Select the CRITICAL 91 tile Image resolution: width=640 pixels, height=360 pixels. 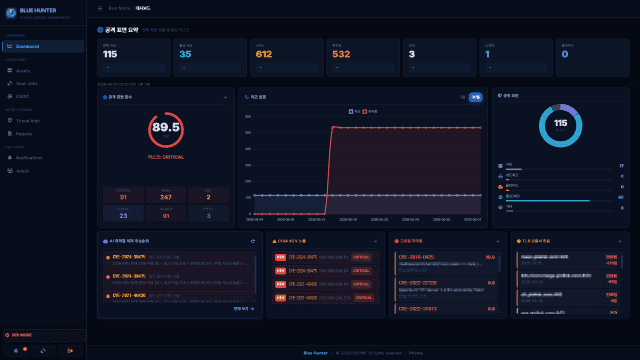[123, 195]
